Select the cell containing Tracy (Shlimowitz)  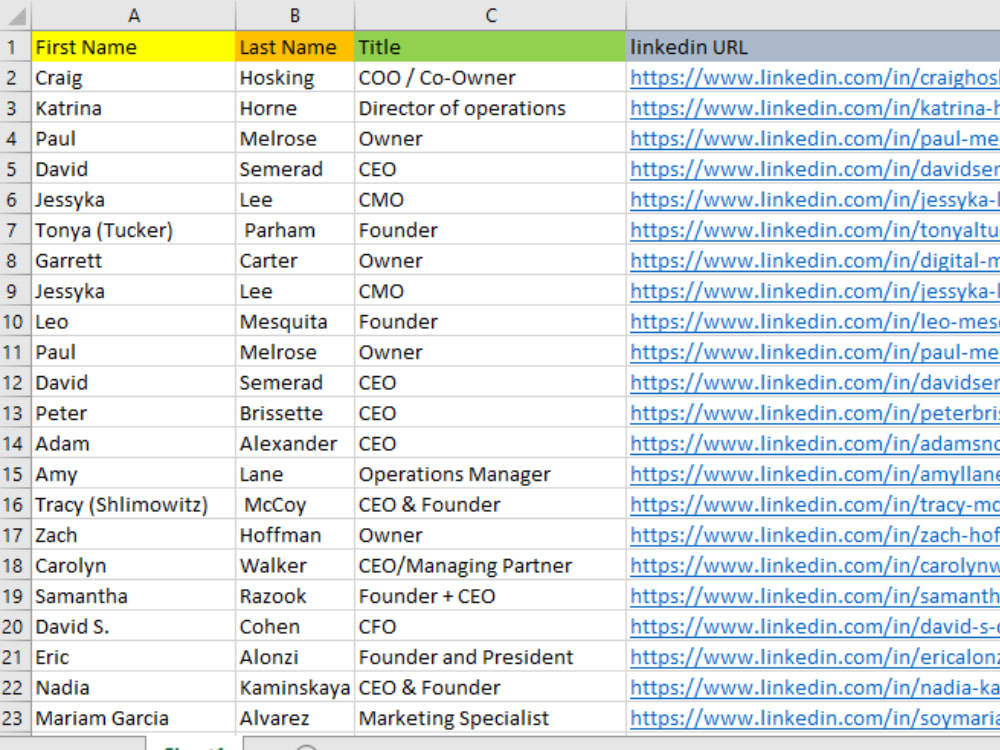pos(134,504)
